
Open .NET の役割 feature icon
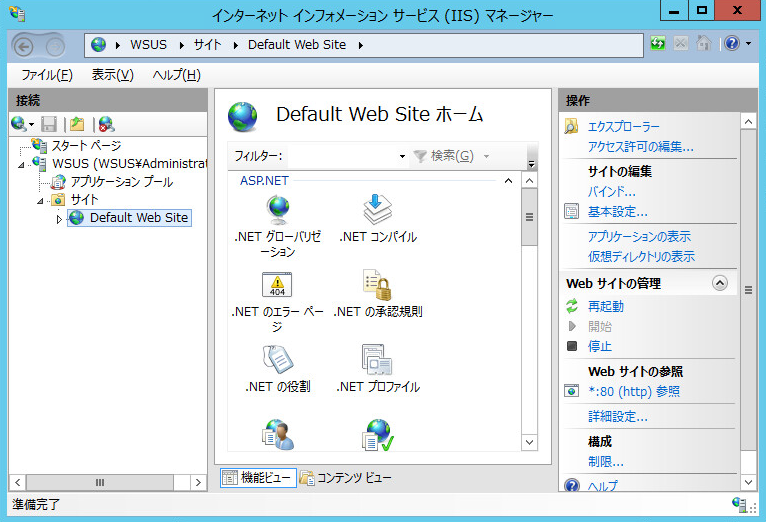(x=277, y=359)
